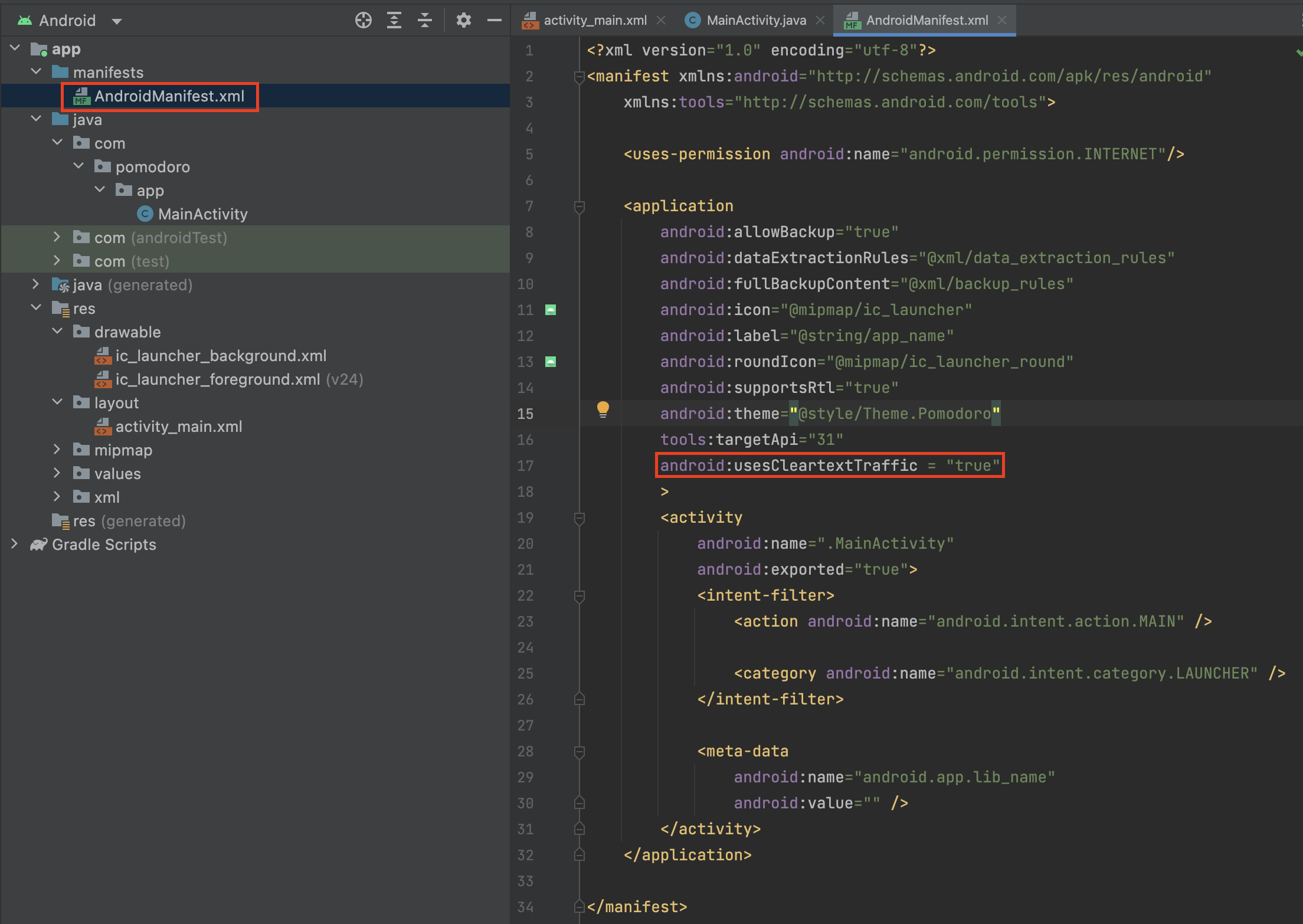Viewport: 1303px width, 924px height.
Task: Expand the Gradle Scripts node
Action: (x=15, y=544)
